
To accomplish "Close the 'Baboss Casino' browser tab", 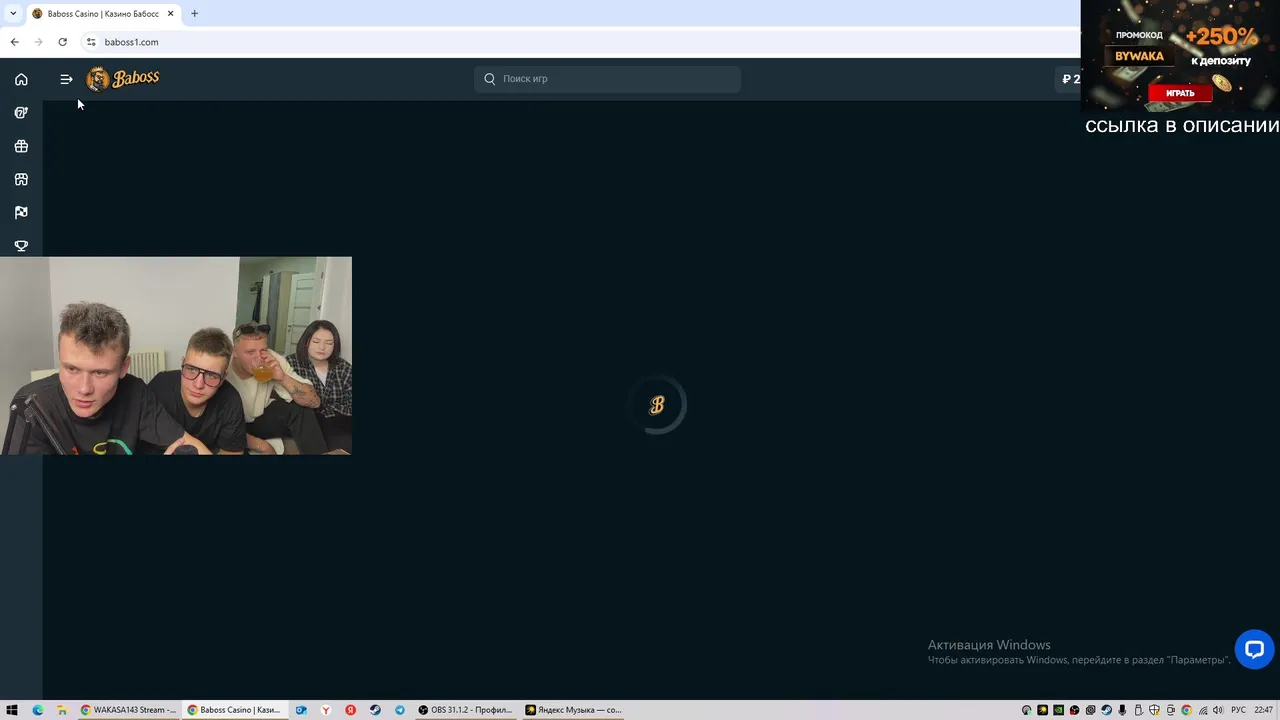I will (170, 14).
